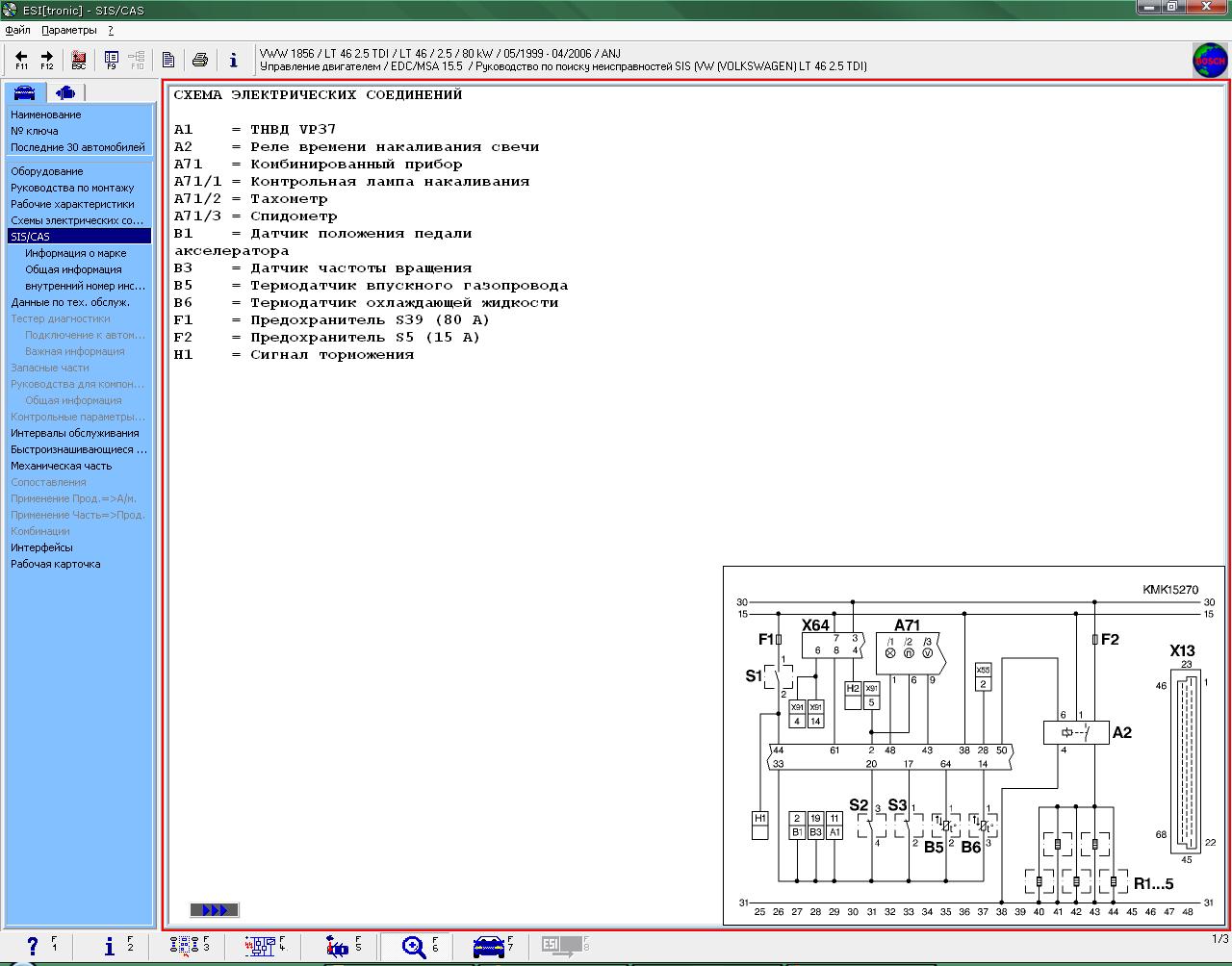The width and height of the screenshot is (1232, 966).
Task: Click the line F1 Предохранитель S39 (80 A)
Action: click(332, 319)
